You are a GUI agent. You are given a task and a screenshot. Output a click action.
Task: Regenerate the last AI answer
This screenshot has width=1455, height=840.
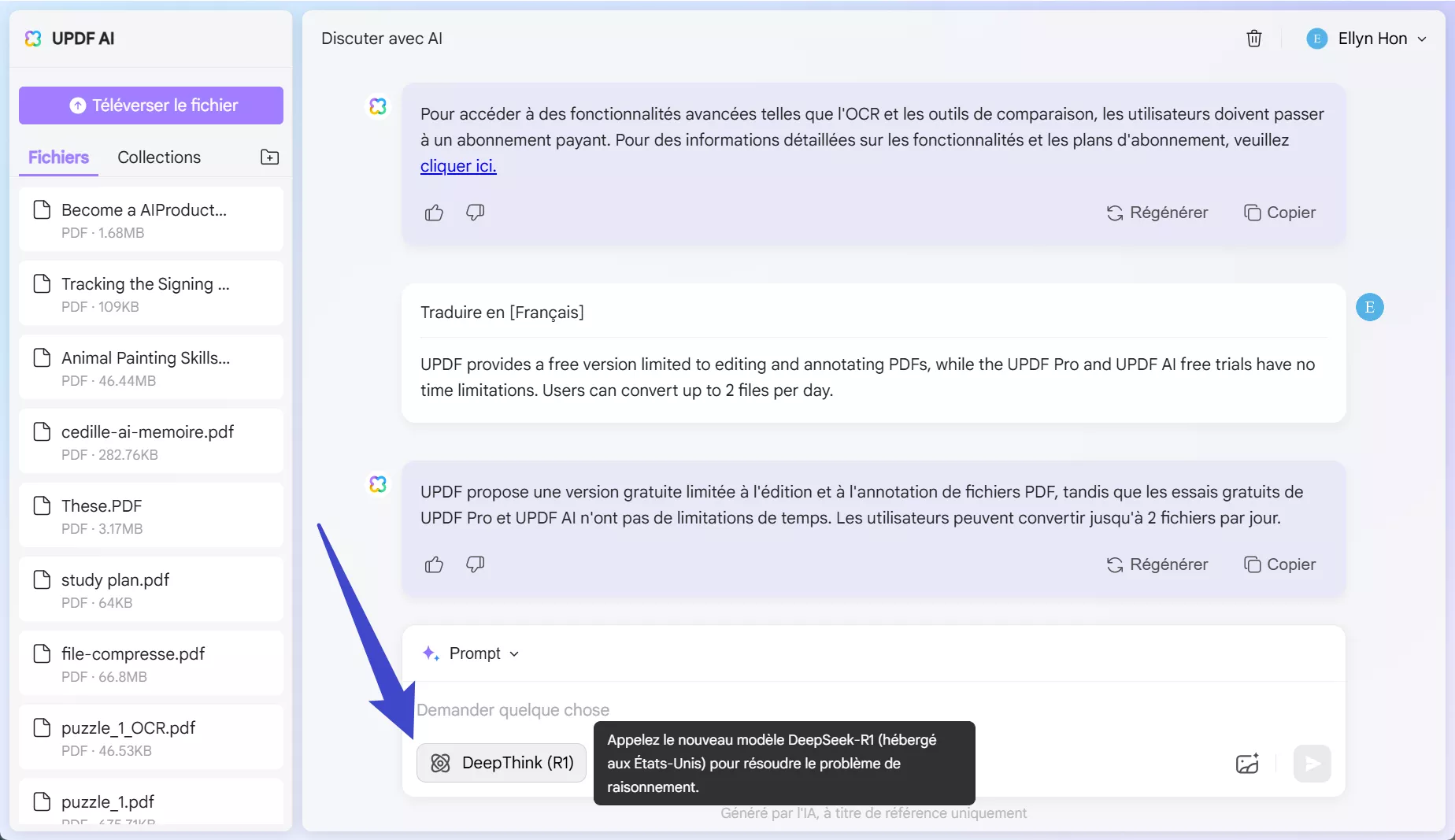click(x=1157, y=564)
